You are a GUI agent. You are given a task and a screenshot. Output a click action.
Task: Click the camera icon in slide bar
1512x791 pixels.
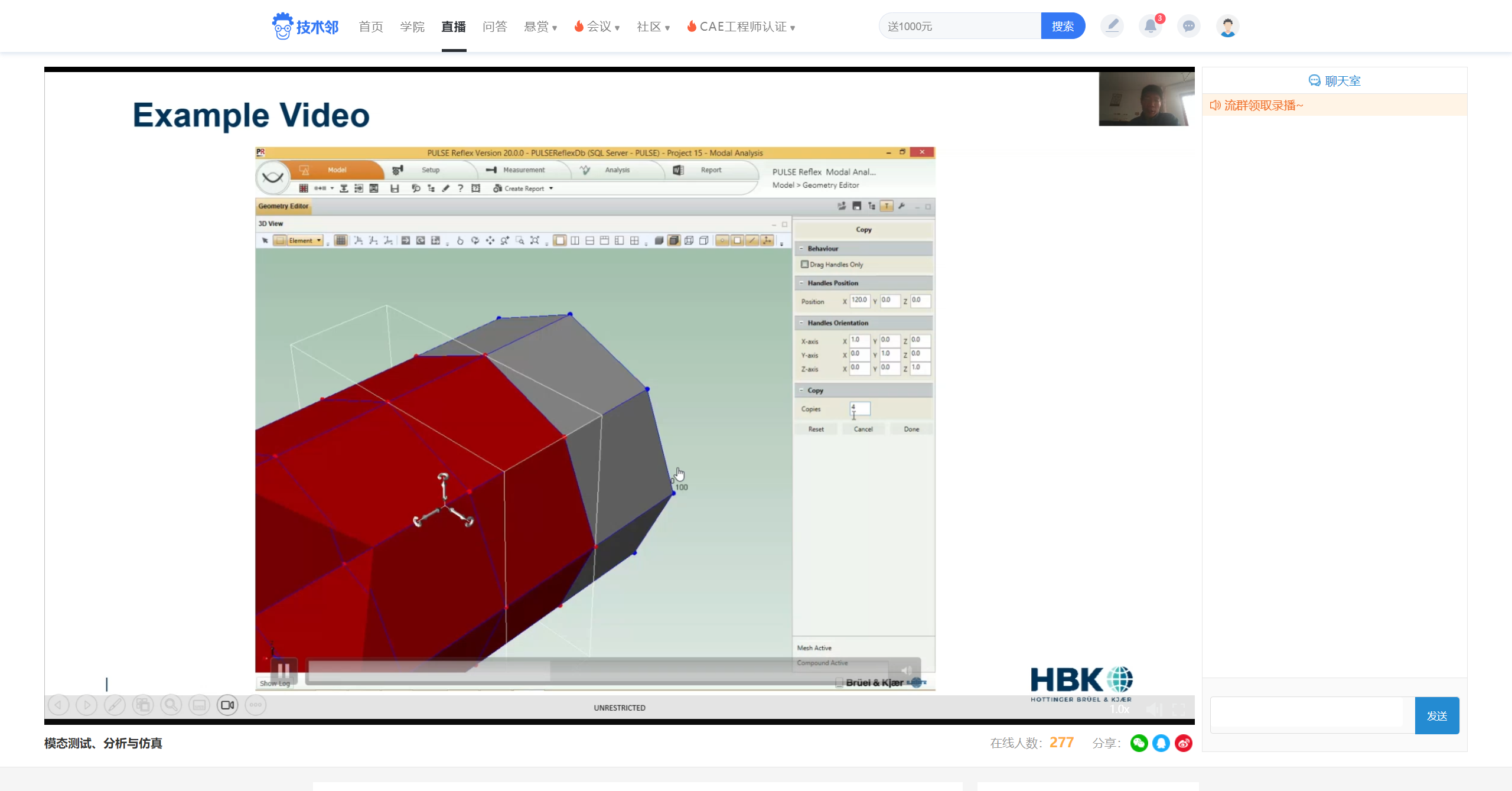click(x=227, y=705)
